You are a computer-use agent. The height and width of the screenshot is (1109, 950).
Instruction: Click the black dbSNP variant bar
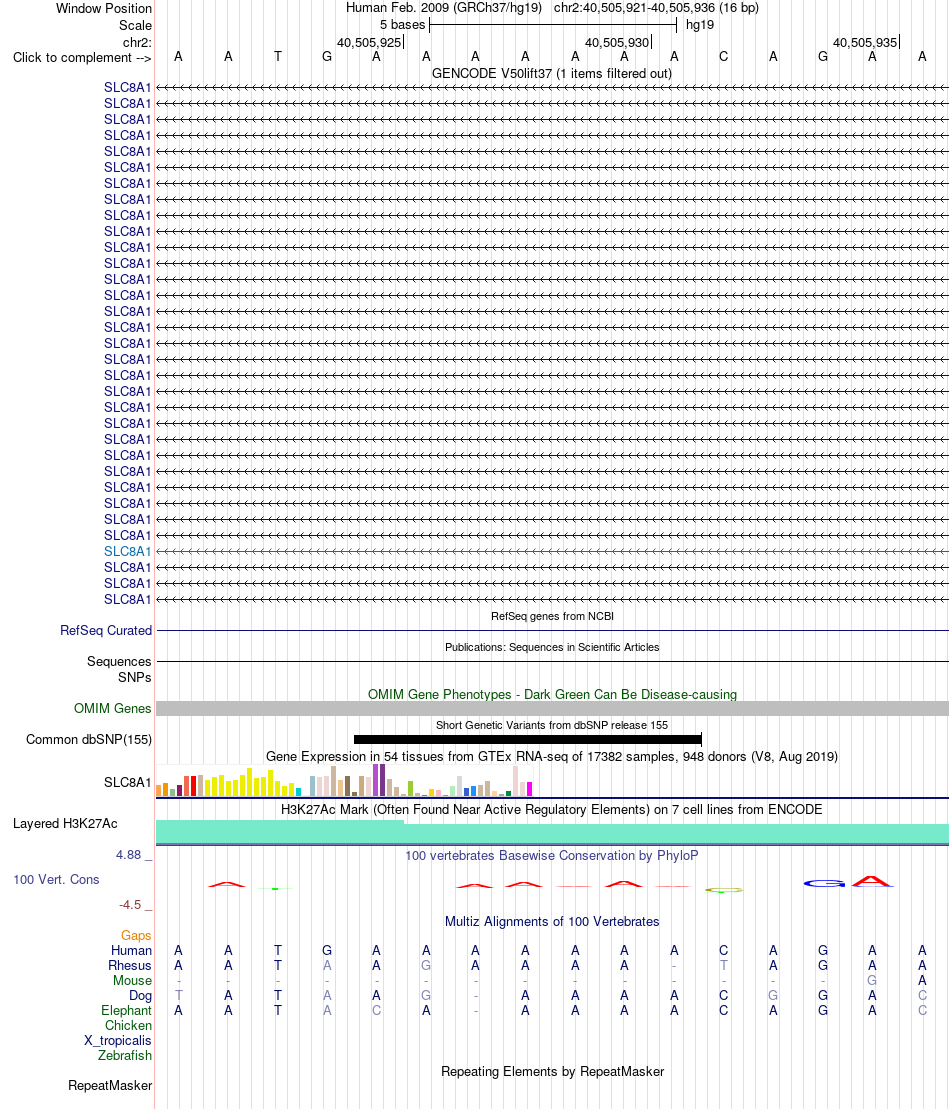[528, 740]
